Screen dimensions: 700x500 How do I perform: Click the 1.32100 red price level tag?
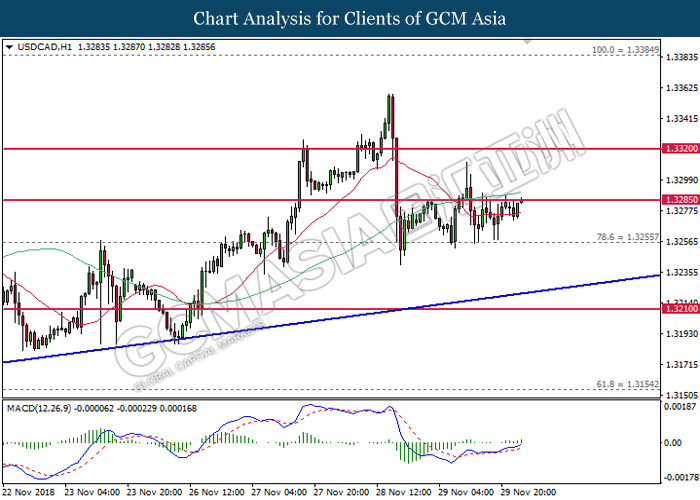[681, 308]
